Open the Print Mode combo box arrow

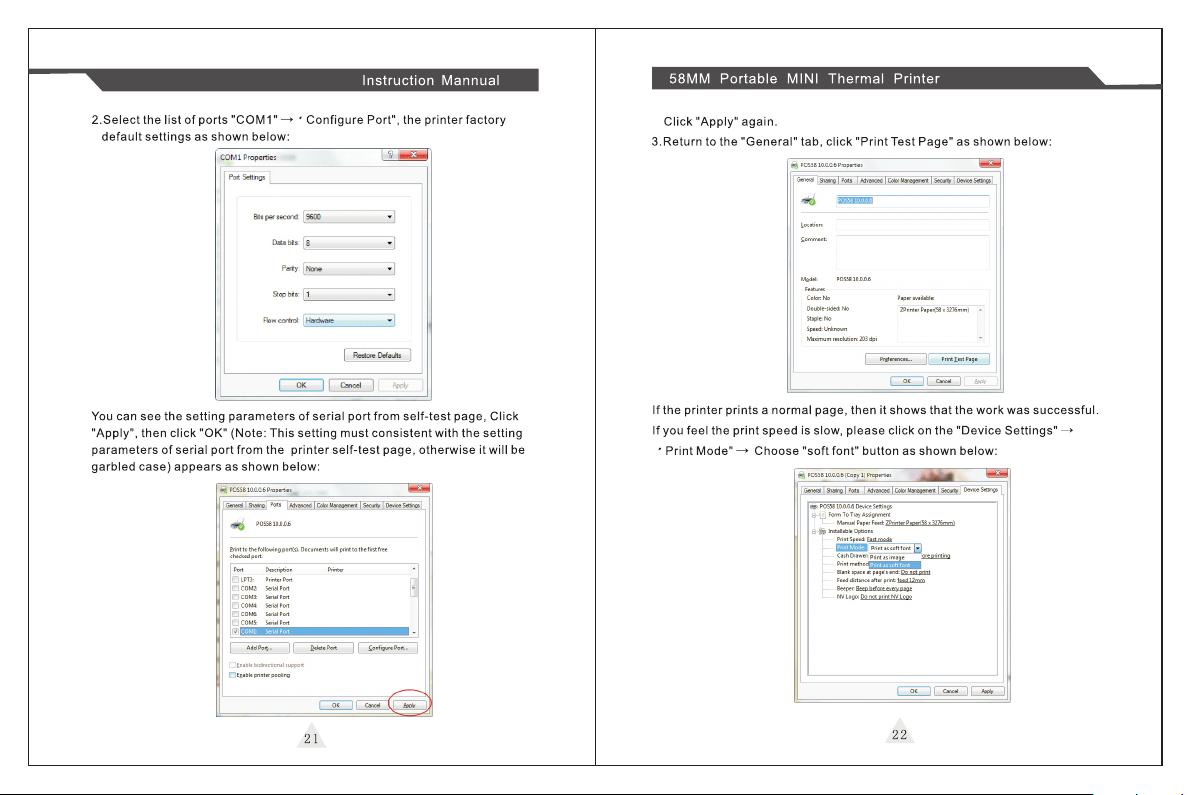918,548
